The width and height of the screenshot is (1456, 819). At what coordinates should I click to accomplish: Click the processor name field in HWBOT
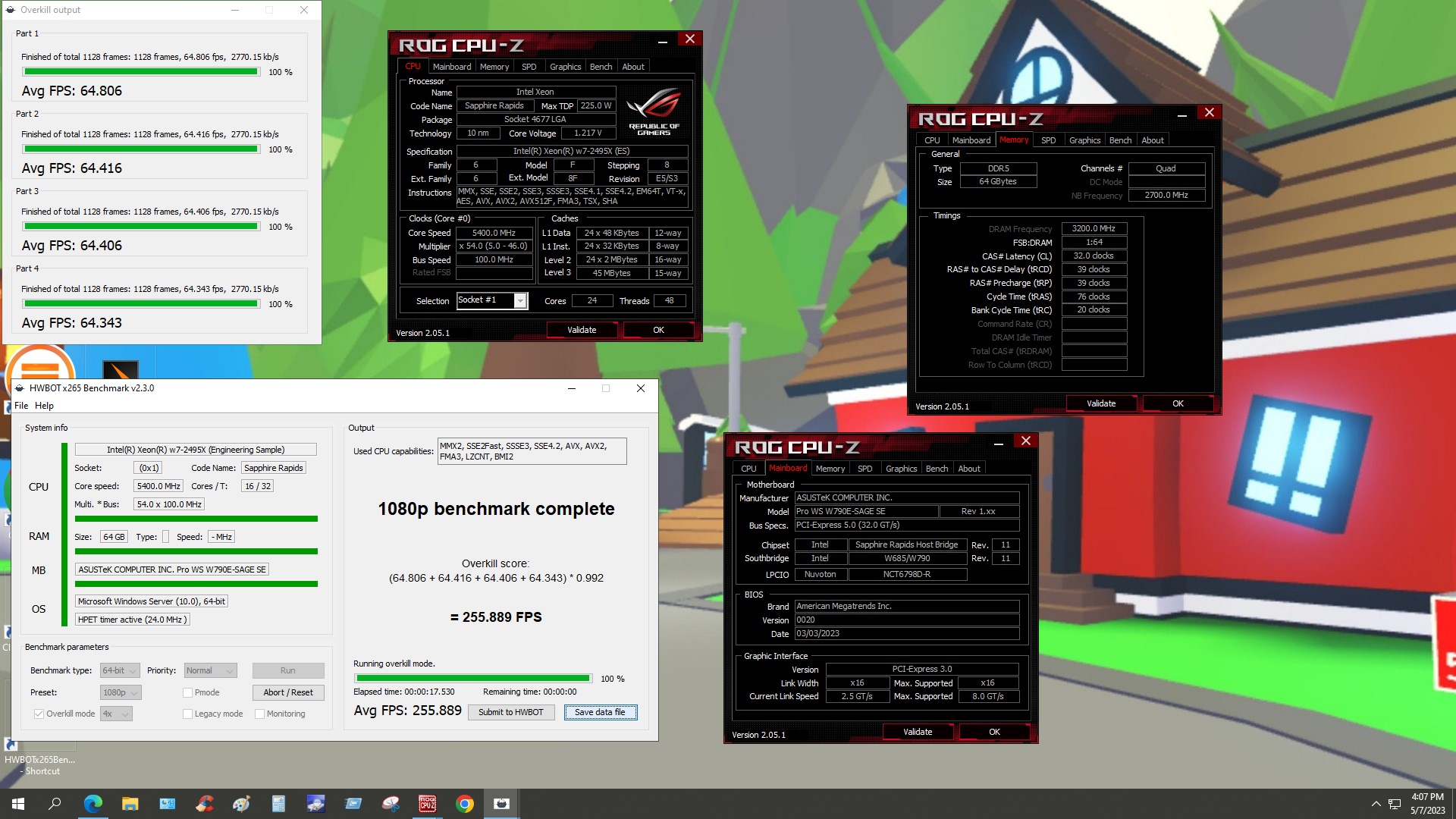(196, 450)
